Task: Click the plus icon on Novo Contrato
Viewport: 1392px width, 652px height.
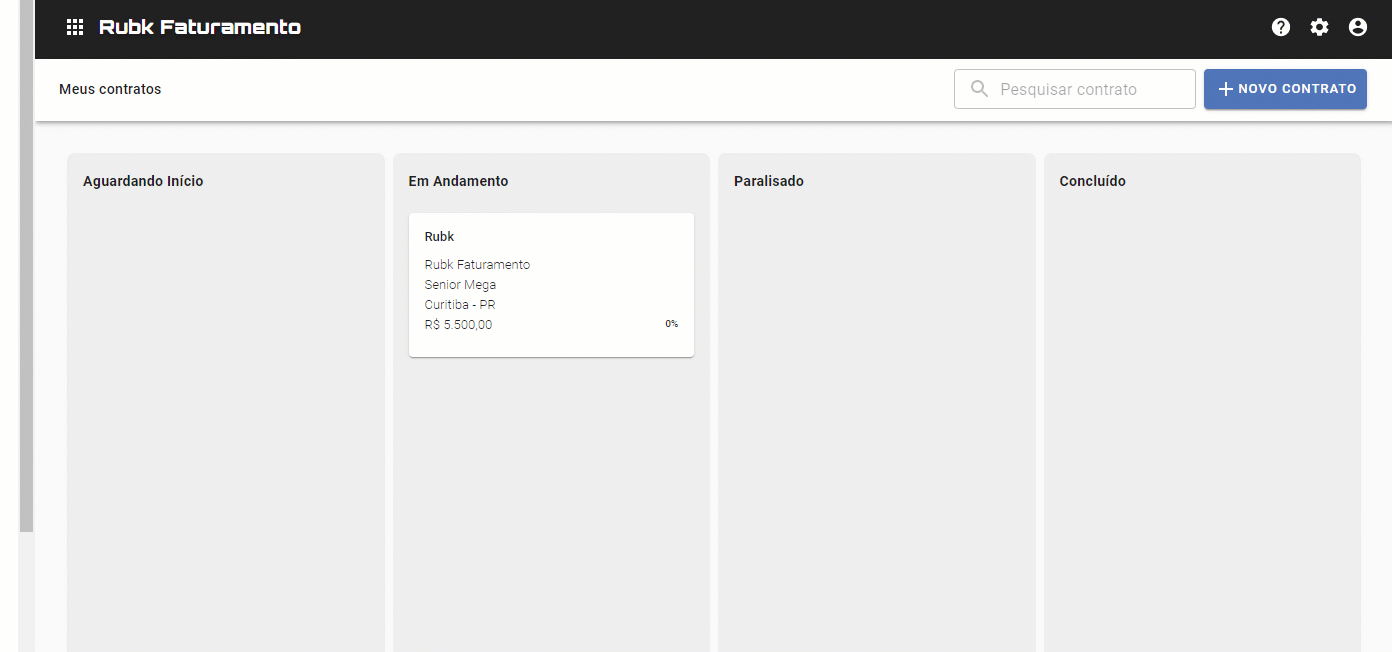Action: pyautogui.click(x=1225, y=89)
